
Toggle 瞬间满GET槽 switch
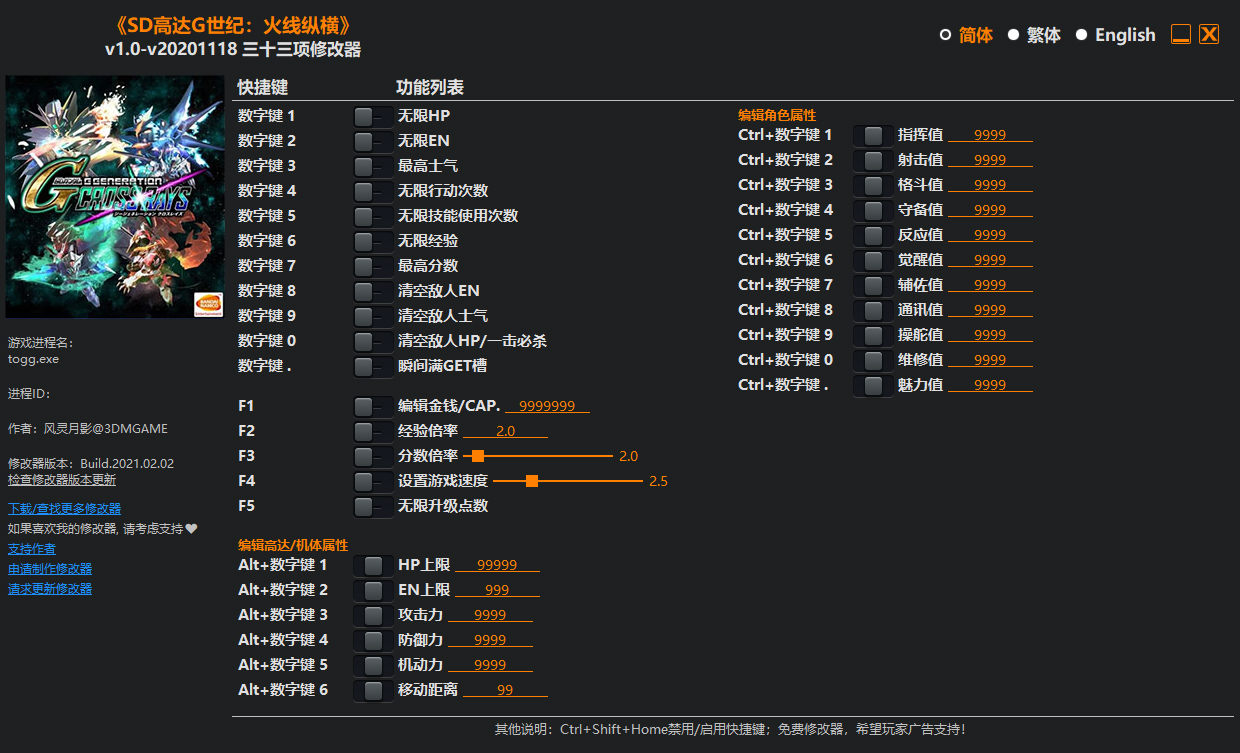pos(373,366)
